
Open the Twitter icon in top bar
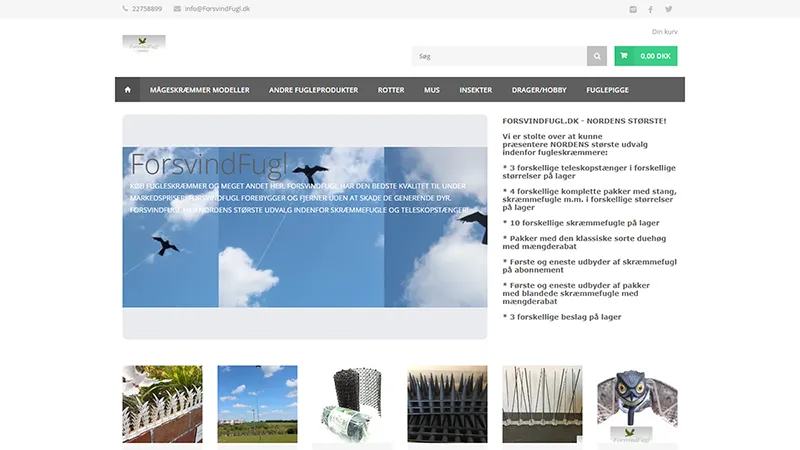(x=668, y=9)
